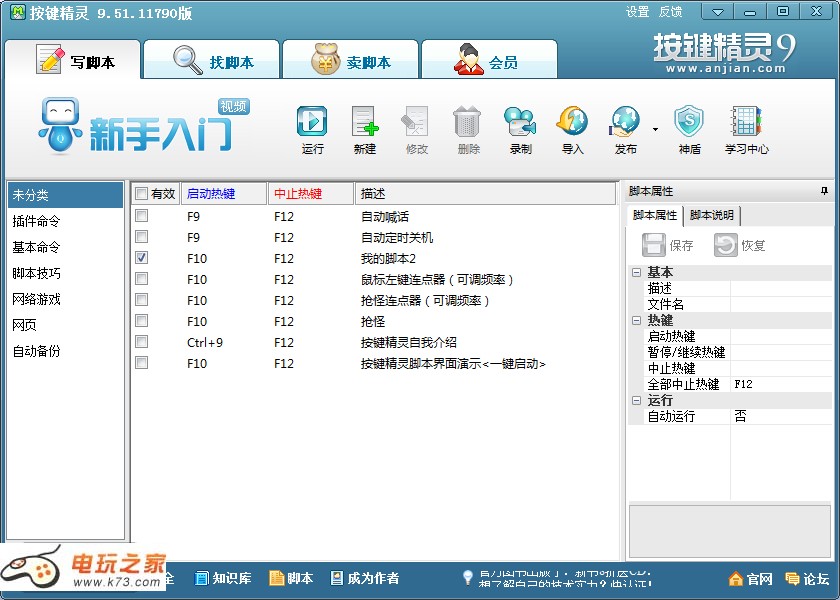Toggle the 有效 header select-all checkbox
This screenshot has height=600, width=840.
[x=141, y=194]
